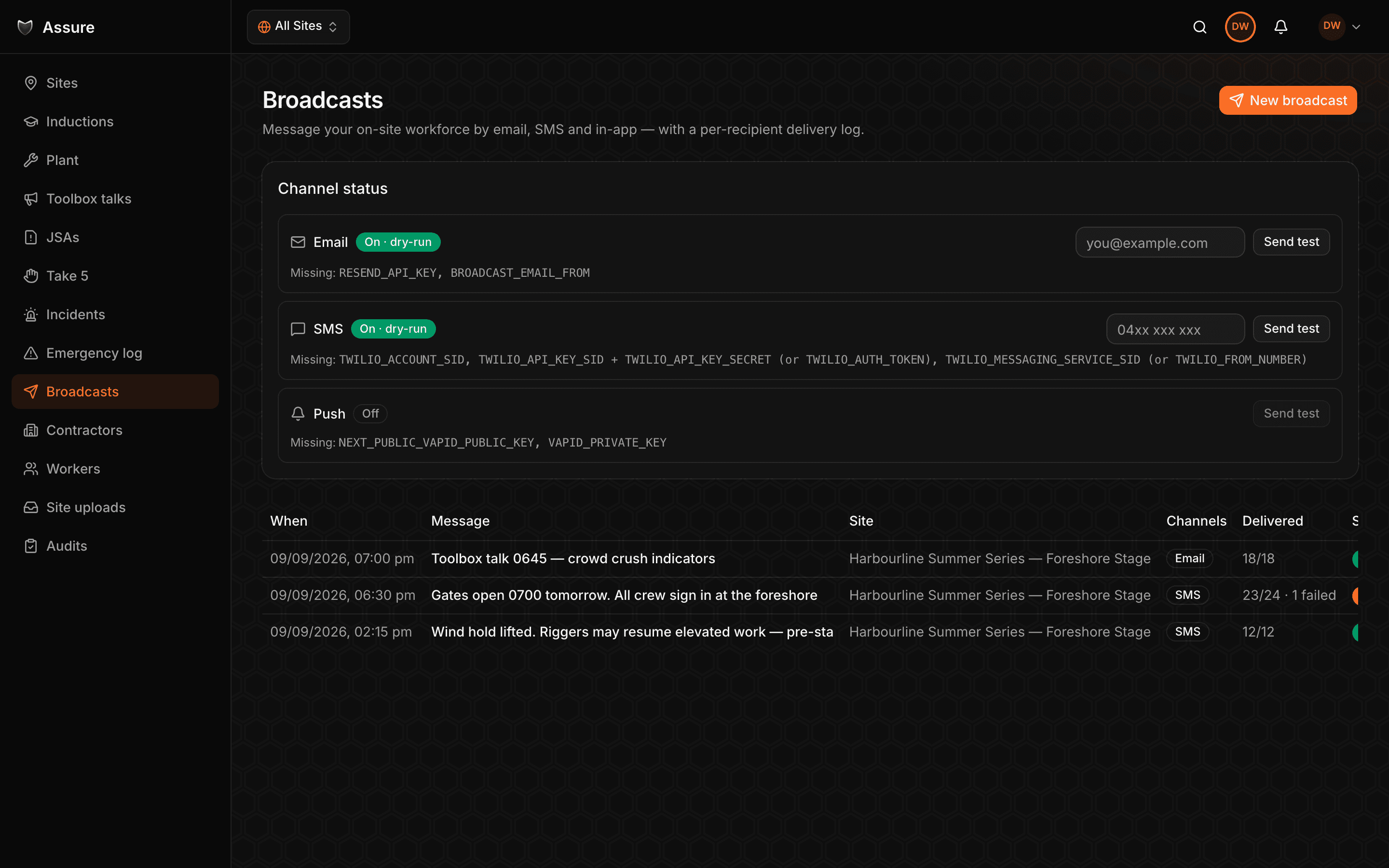Screen dimensions: 1389x868
Task: Click the Assure shield logo icon
Action: click(25, 27)
